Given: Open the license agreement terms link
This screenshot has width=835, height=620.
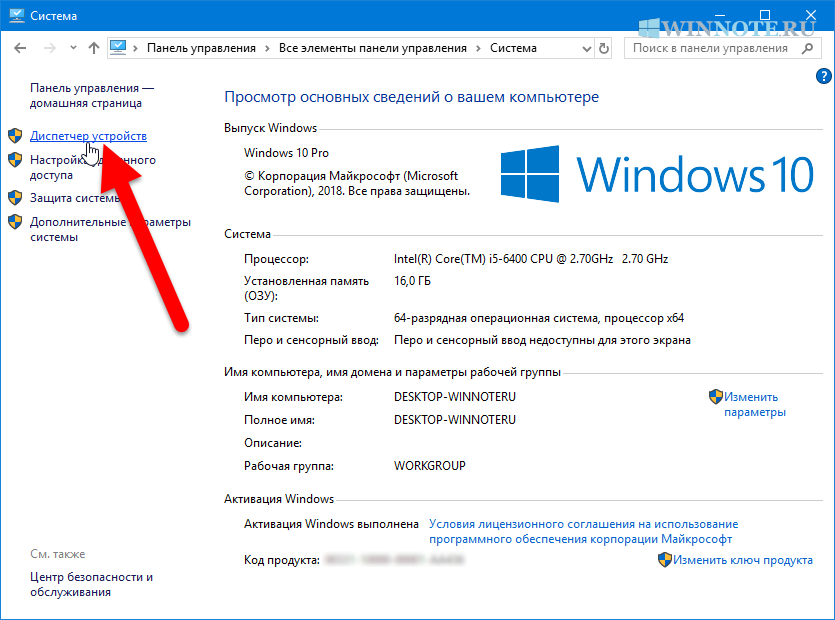Looking at the screenshot, I should tap(584, 532).
